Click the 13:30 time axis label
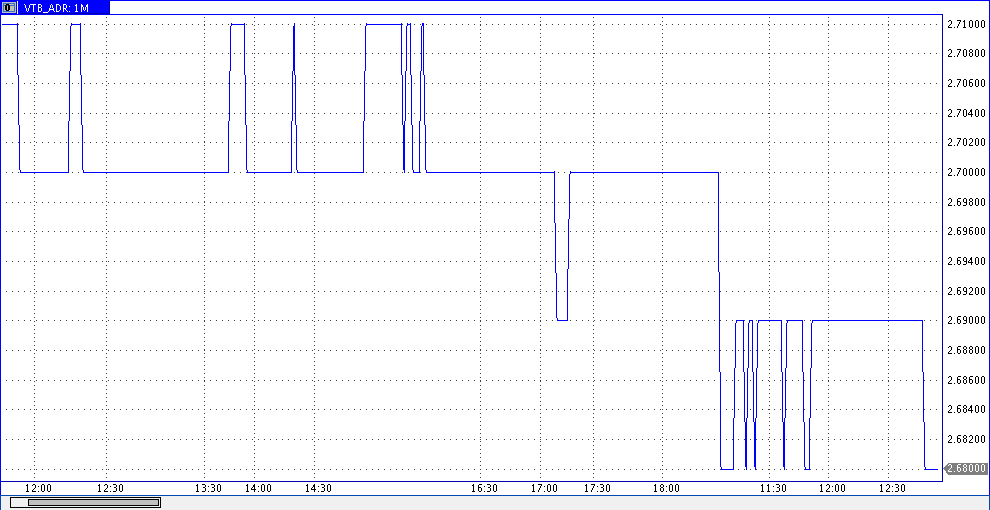 [208, 489]
